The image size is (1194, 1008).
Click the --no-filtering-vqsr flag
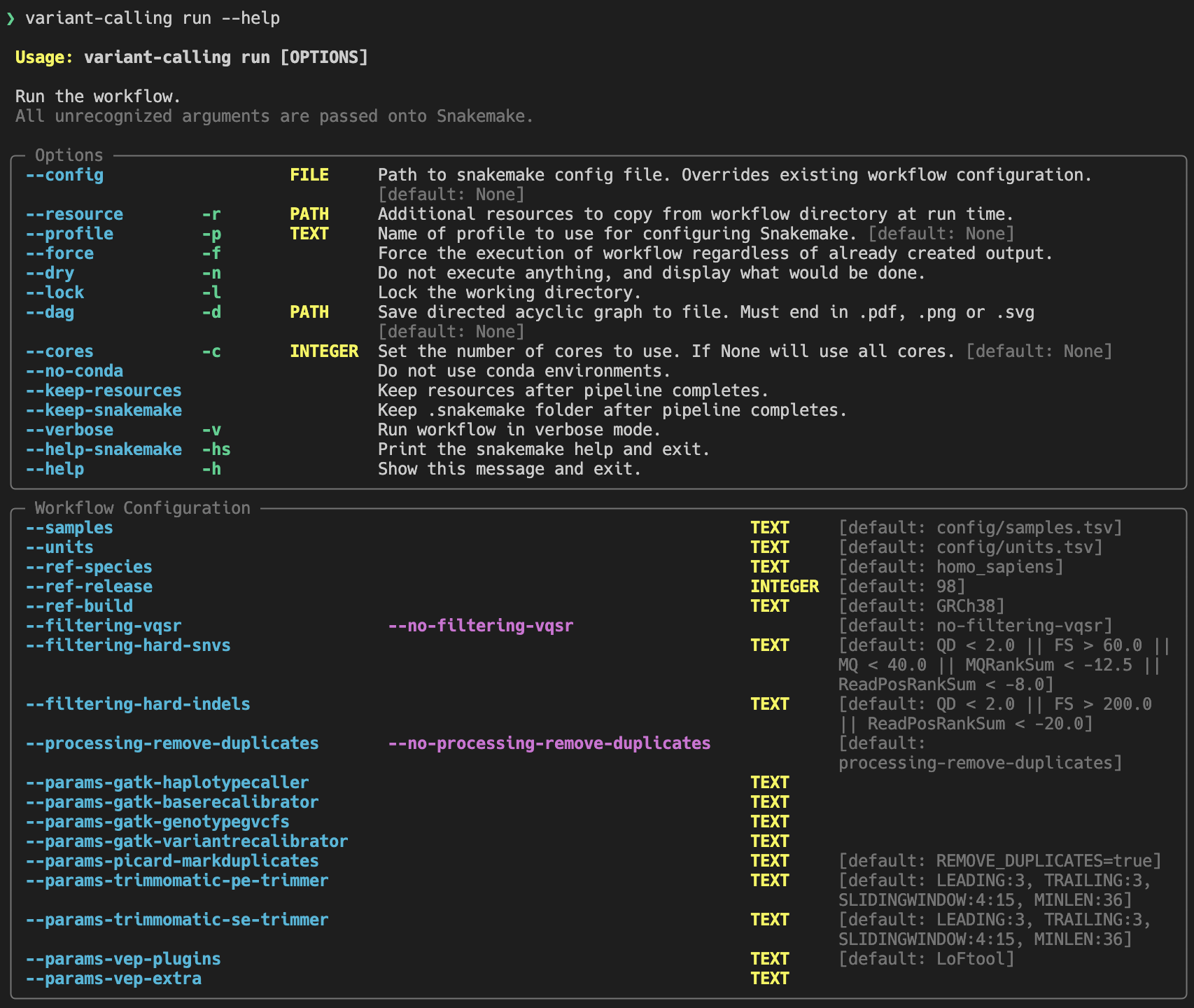[481, 626]
